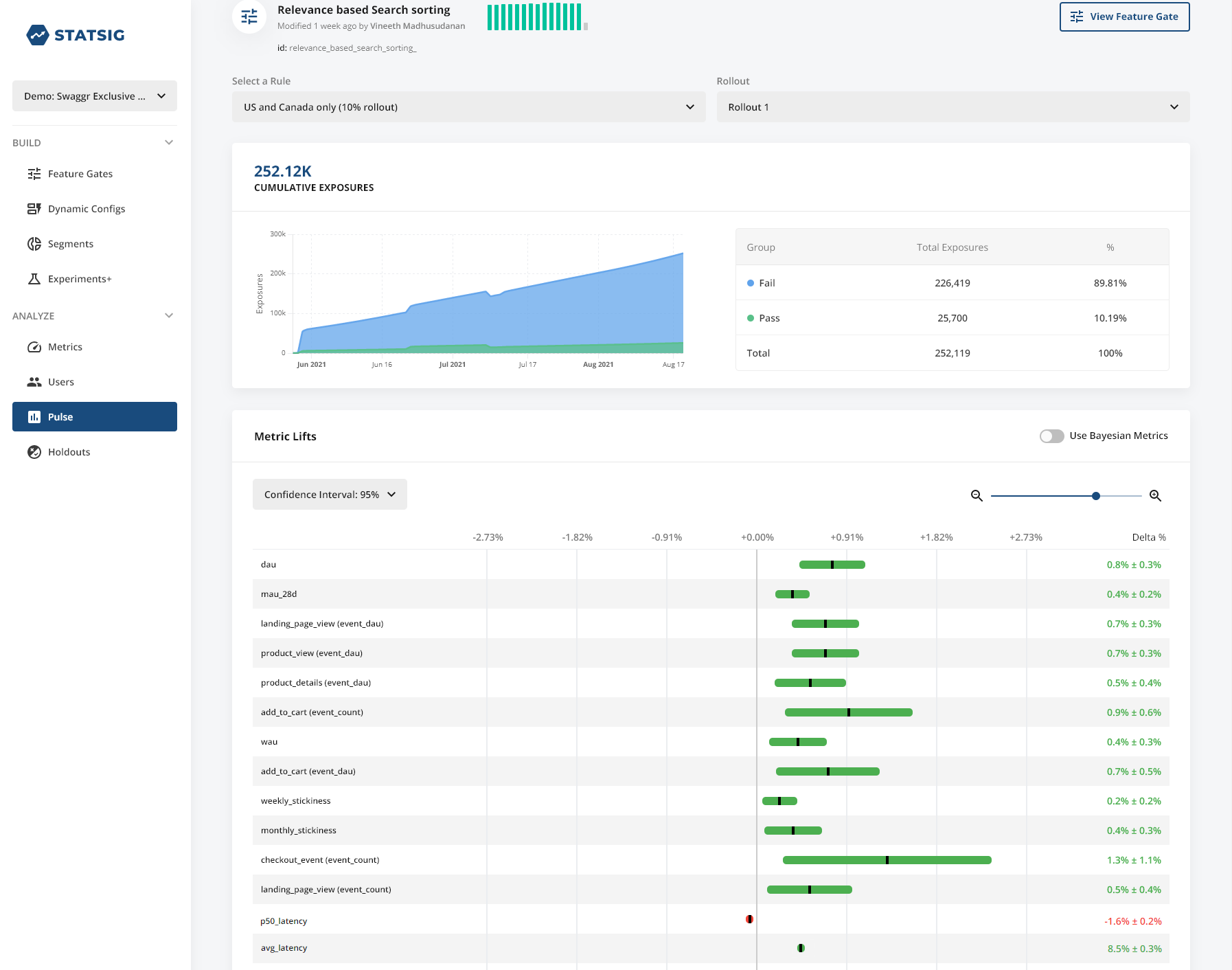Open the Rollout 1 dropdown

[x=952, y=107]
